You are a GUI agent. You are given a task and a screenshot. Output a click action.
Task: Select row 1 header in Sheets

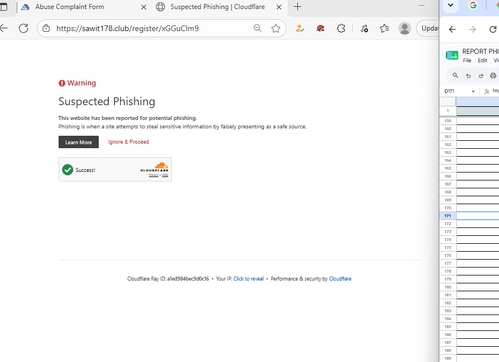coord(448,110)
